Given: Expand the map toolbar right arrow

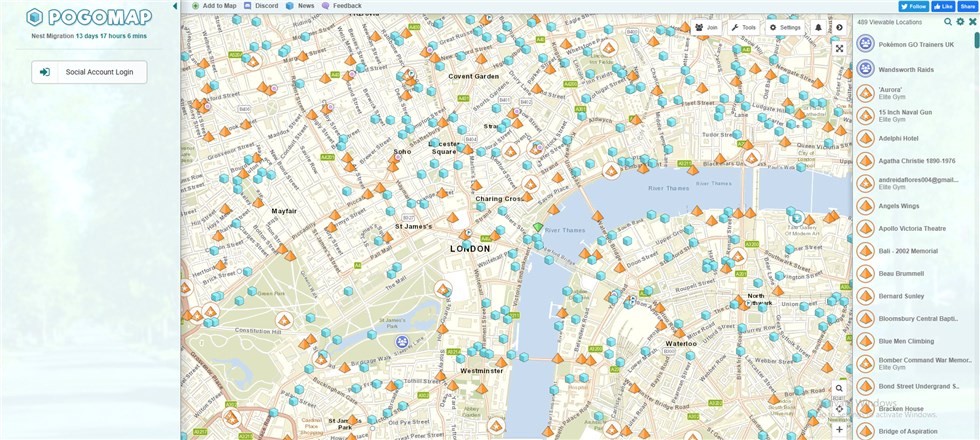Looking at the screenshot, I should point(839,28).
